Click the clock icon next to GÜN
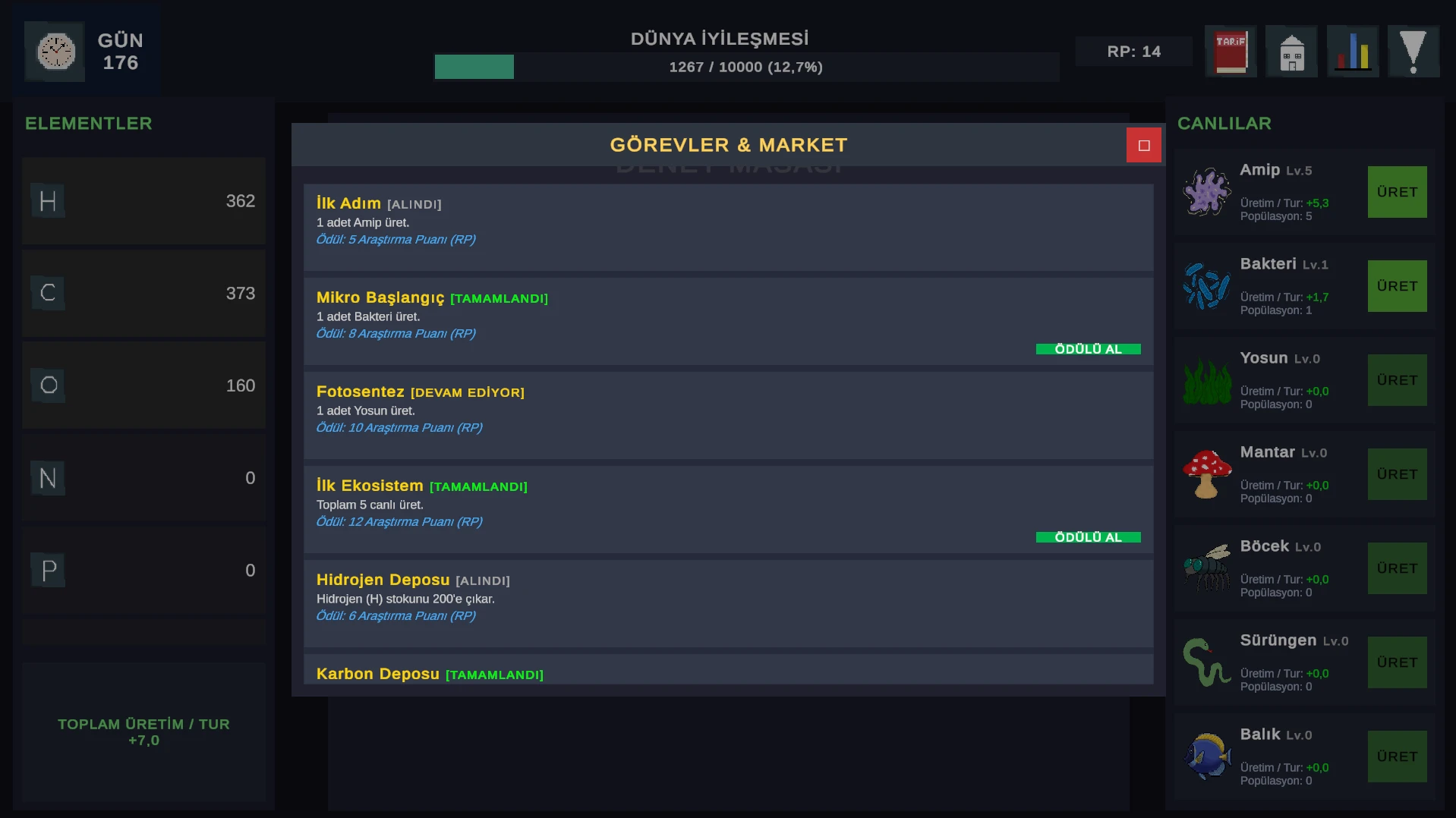The width and height of the screenshot is (1456, 818). [x=55, y=52]
